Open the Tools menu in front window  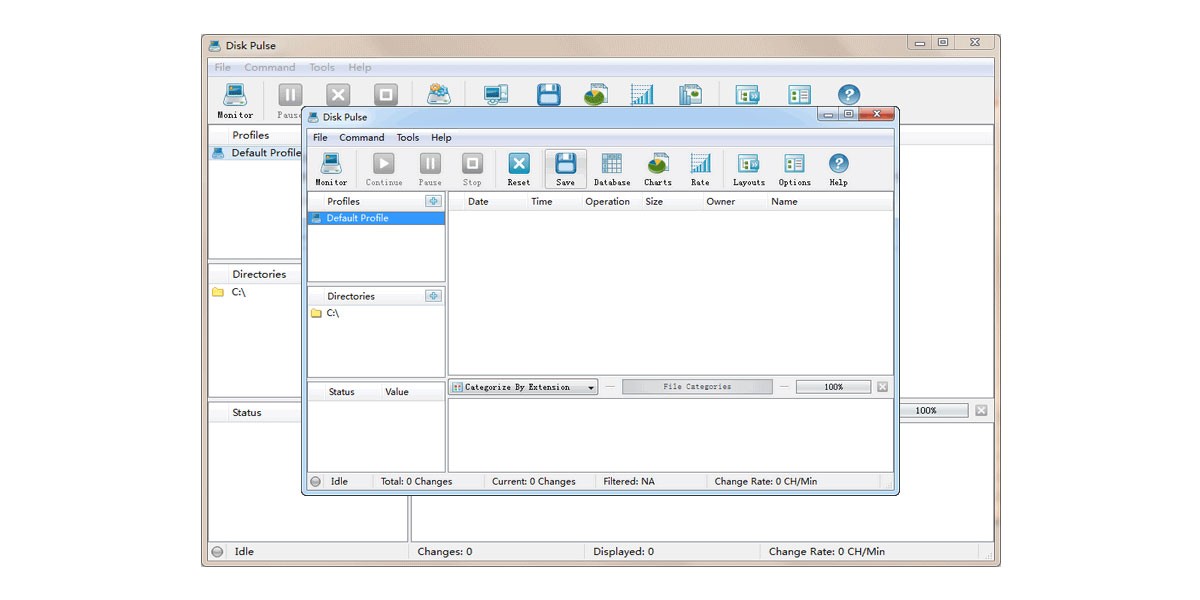click(x=408, y=137)
